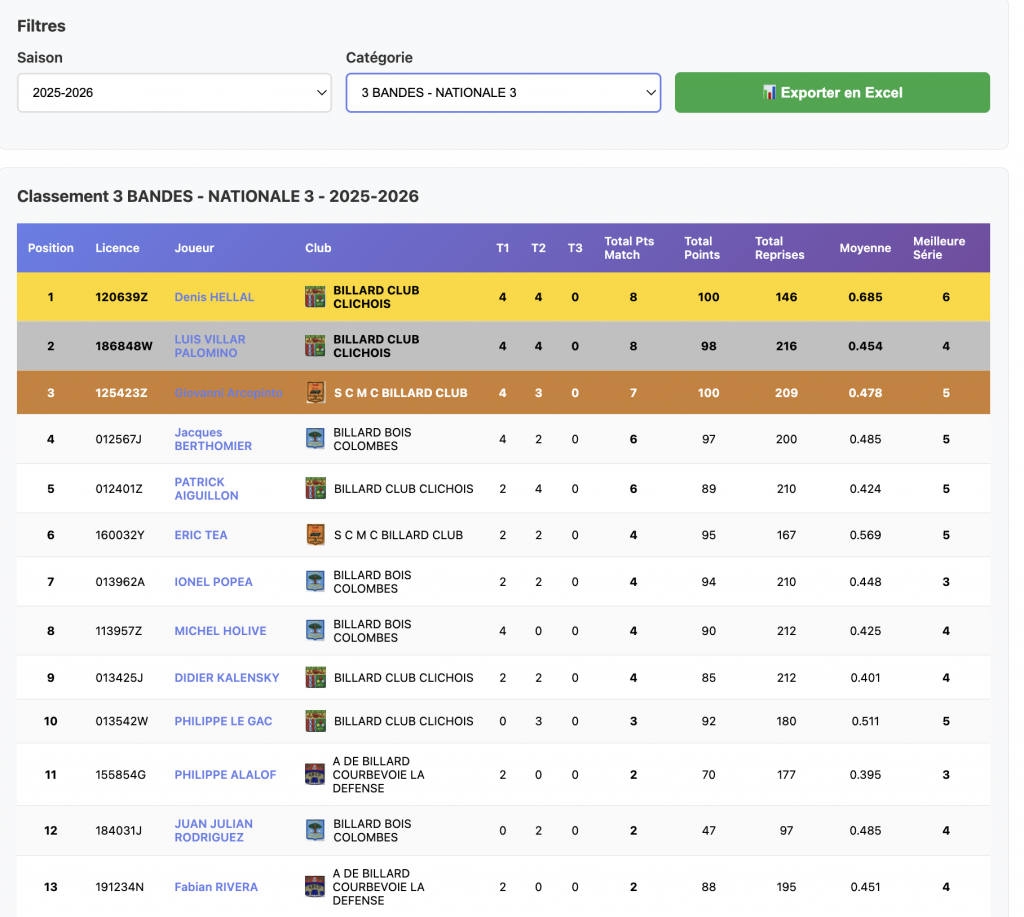Click club logo beside Fabian RIVERA
This screenshot has height=917, width=1024.
pyautogui.click(x=315, y=887)
